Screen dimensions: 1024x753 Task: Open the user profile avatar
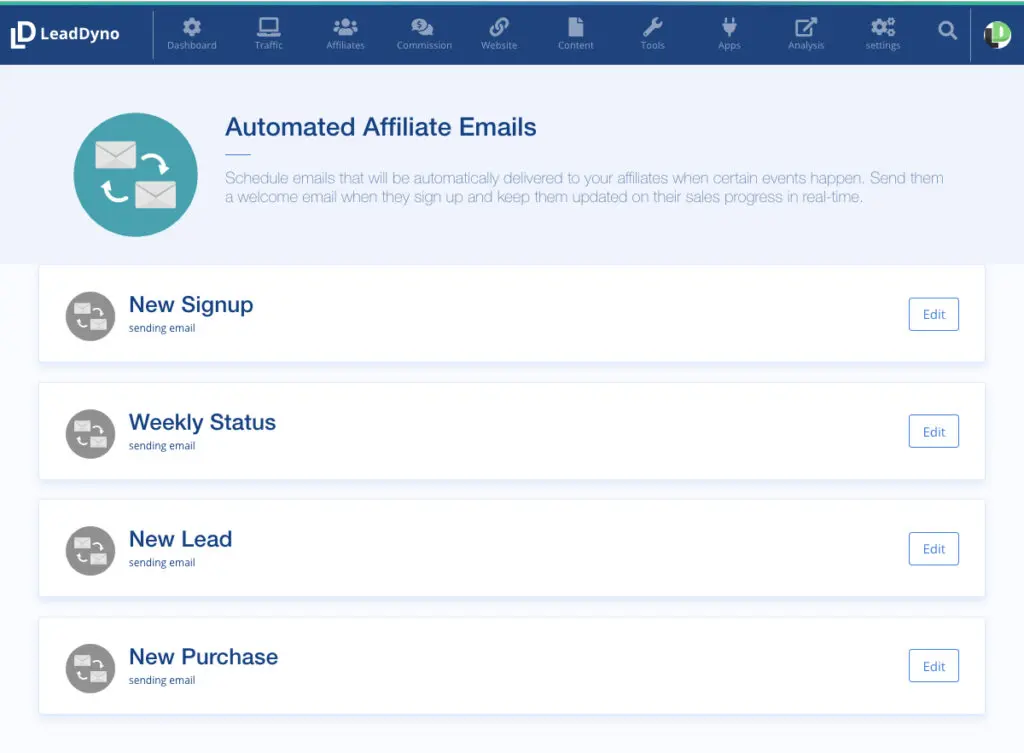point(997,35)
